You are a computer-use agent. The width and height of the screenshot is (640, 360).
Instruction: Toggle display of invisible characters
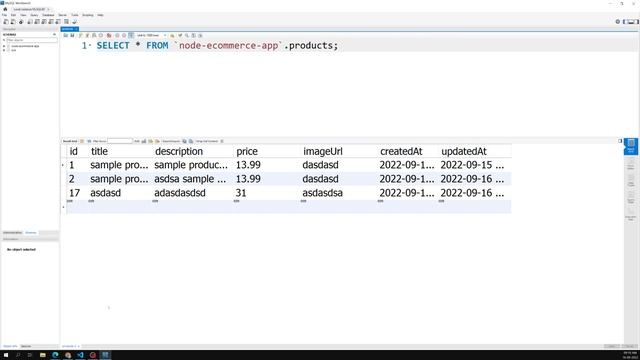(x=193, y=36)
